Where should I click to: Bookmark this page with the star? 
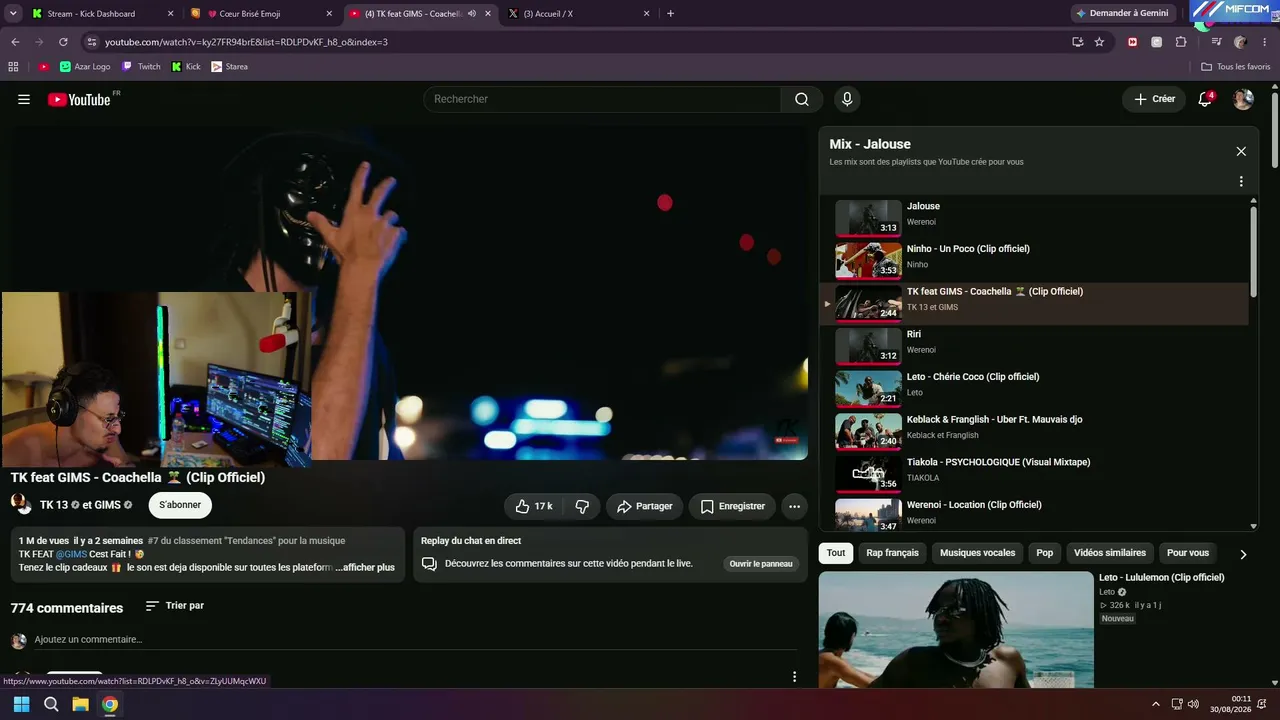1099,42
